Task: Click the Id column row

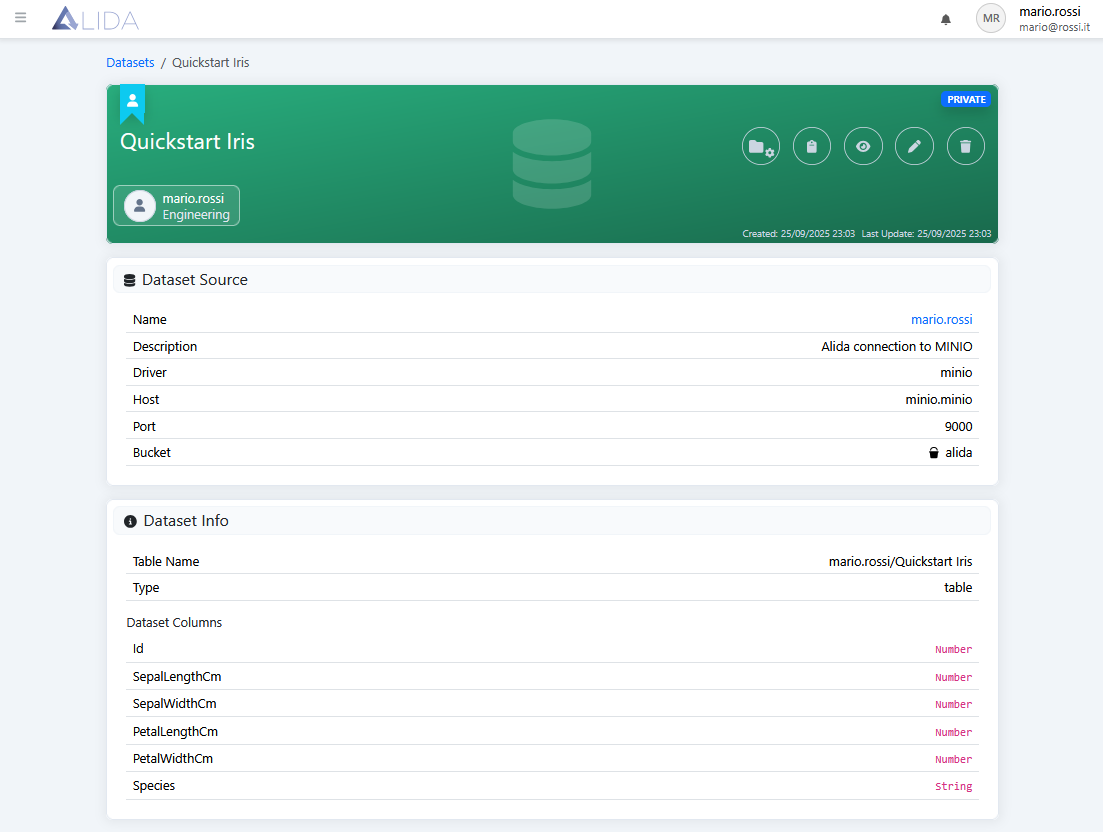Action: tap(552, 649)
